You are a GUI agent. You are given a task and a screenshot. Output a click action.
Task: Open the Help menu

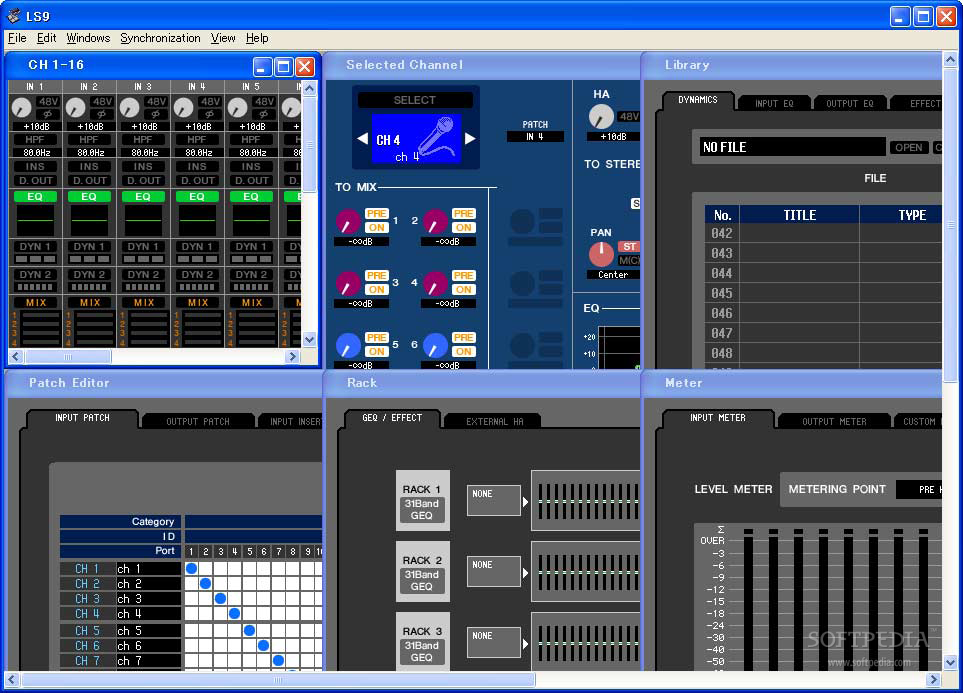[257, 38]
